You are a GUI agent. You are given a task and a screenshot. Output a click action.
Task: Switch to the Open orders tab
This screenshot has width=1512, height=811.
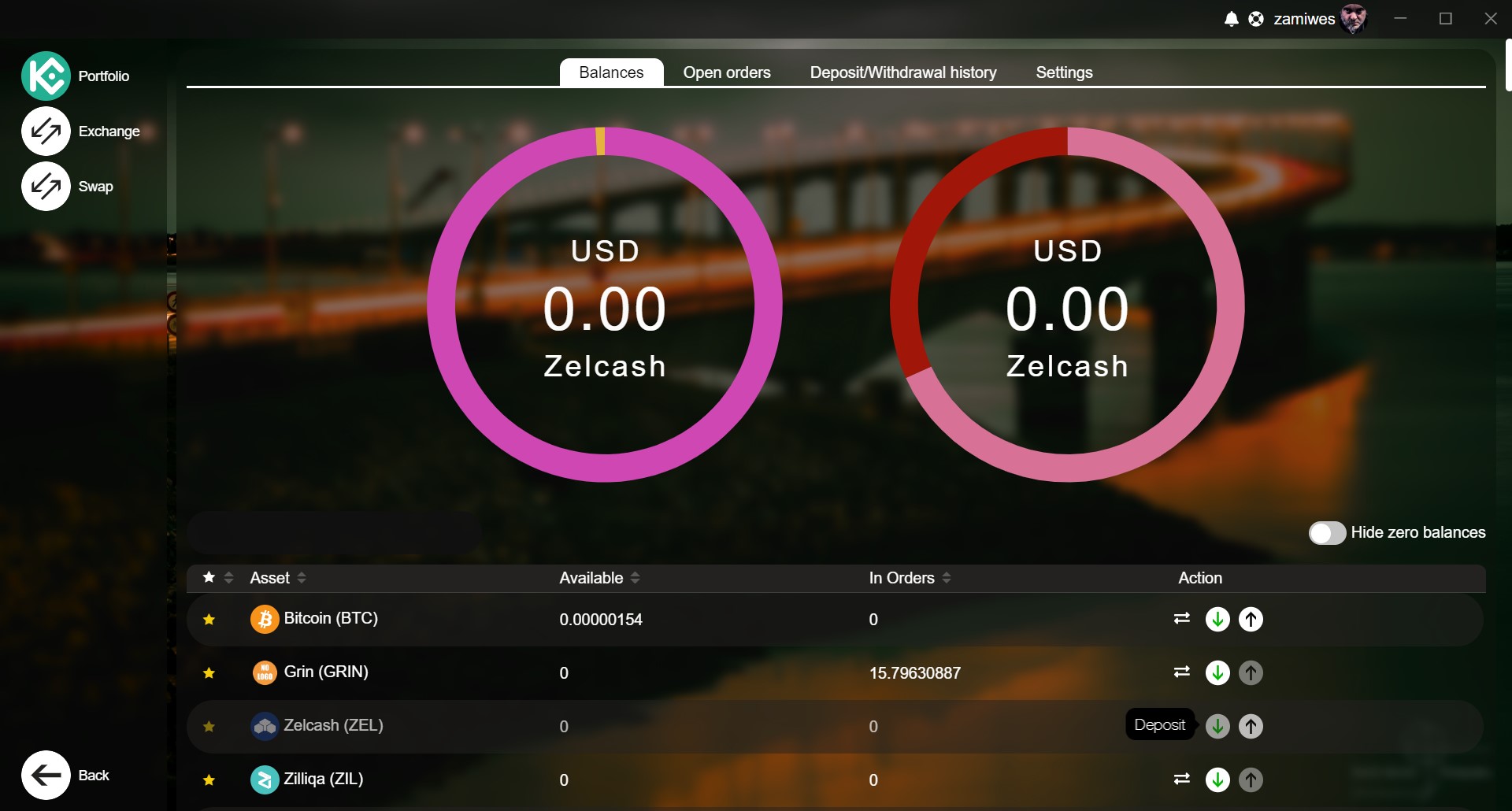(x=727, y=72)
